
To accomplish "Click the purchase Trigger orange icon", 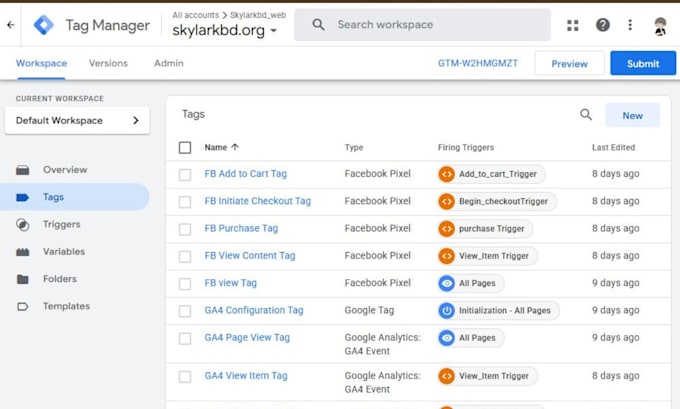I will (x=446, y=229).
